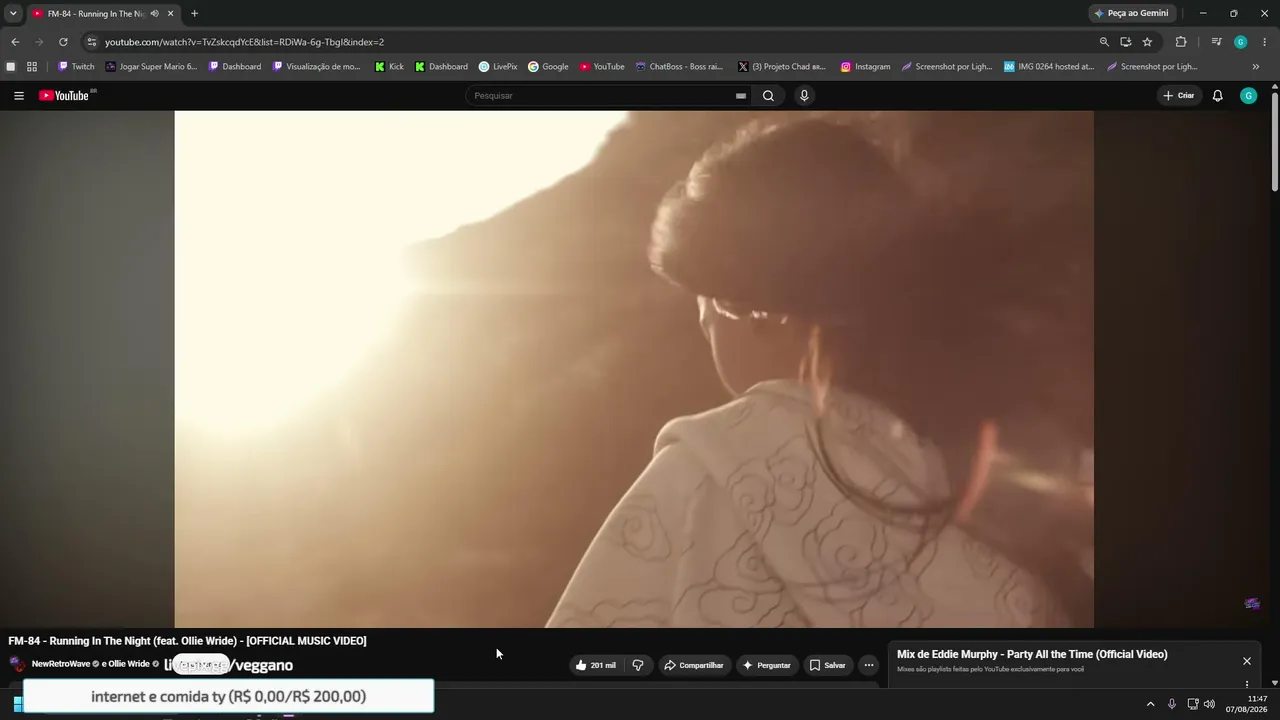
Task: Open the LivePix bookmark
Action: 498,67
